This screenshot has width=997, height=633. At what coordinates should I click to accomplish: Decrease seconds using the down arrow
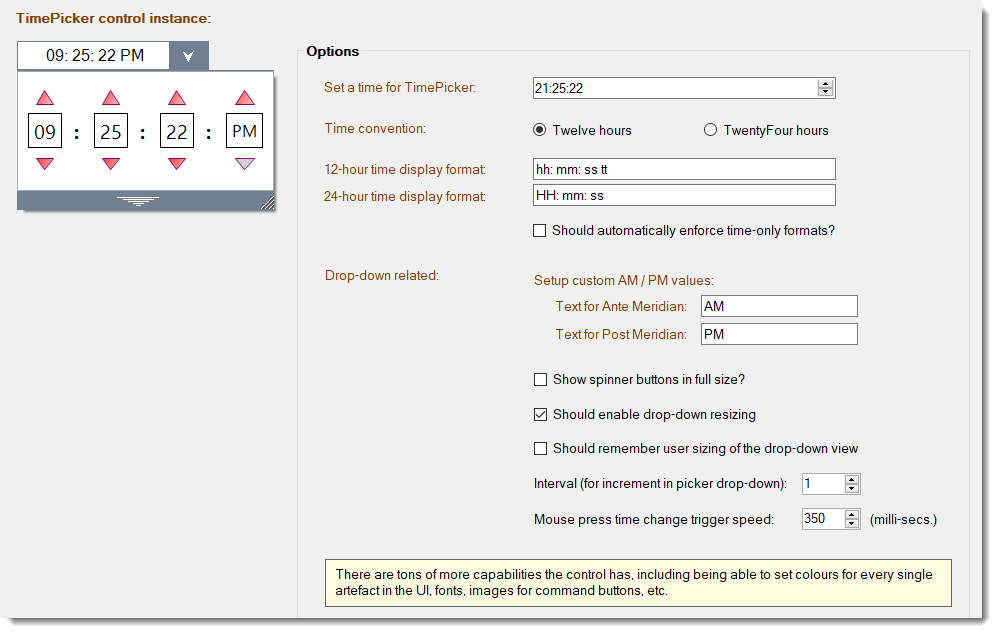tap(177, 163)
